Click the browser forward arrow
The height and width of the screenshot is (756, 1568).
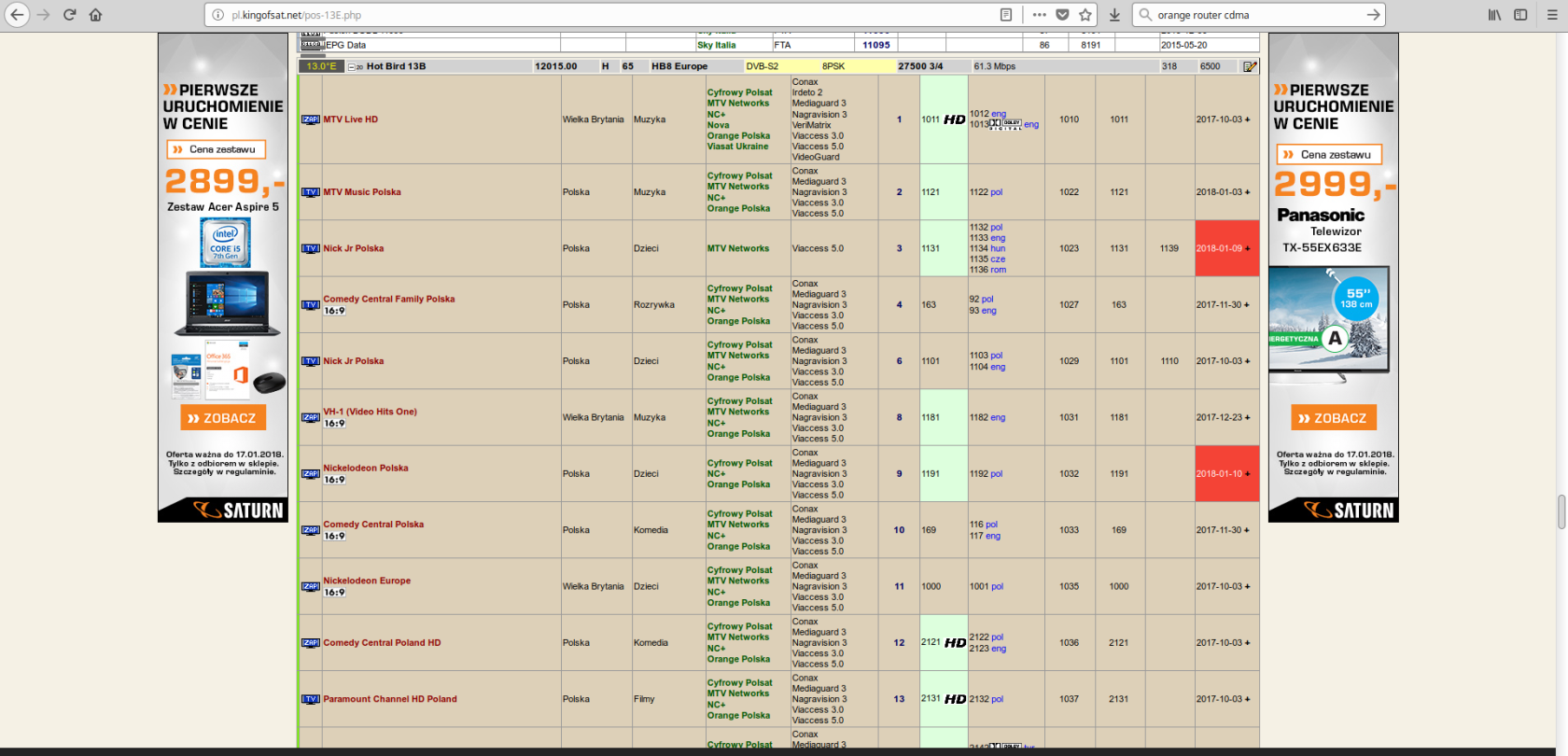point(43,15)
